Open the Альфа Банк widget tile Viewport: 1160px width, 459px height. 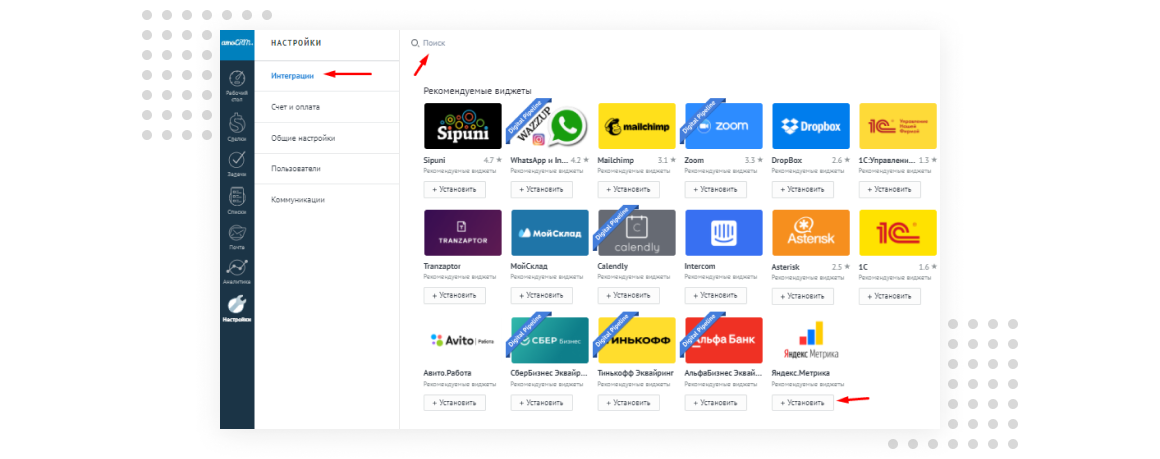pos(724,340)
